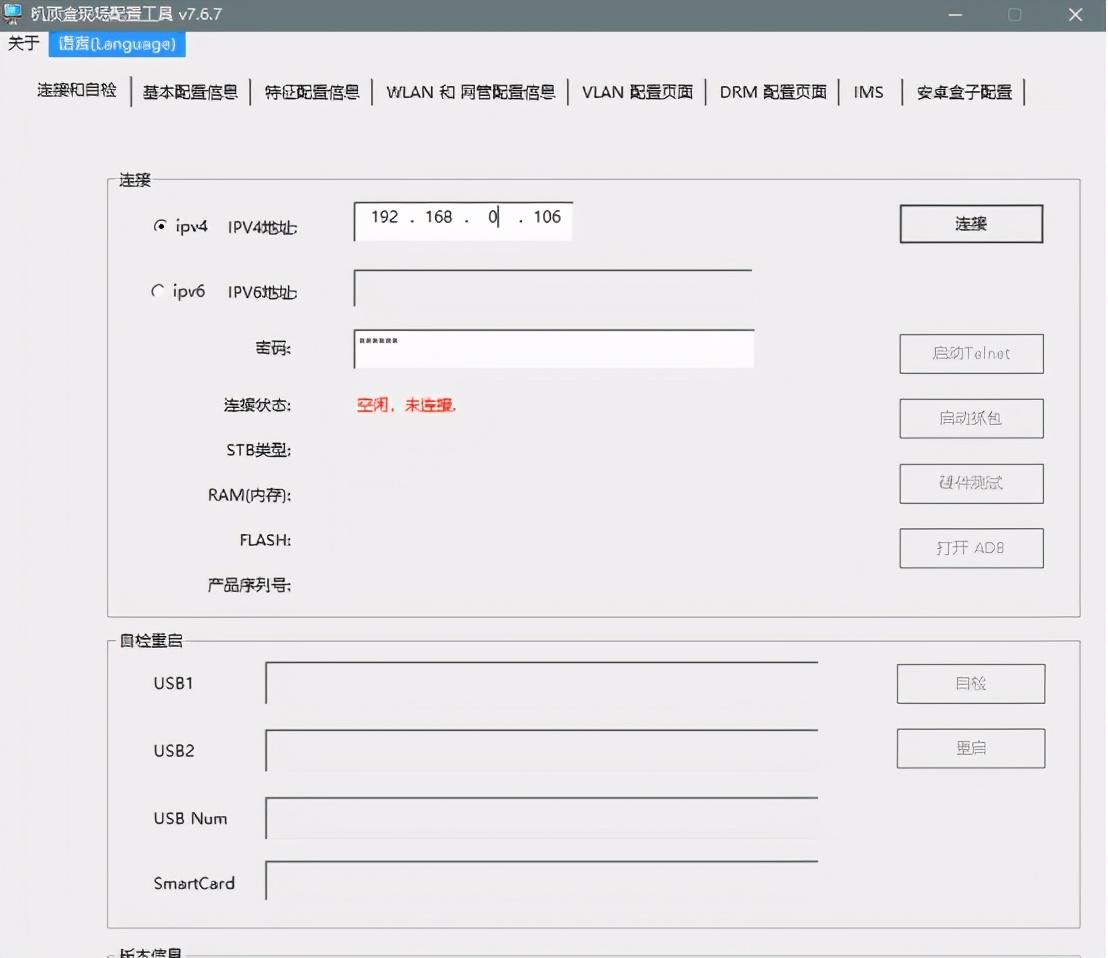Open the VLAN 配置页面 tab

[x=637, y=93]
